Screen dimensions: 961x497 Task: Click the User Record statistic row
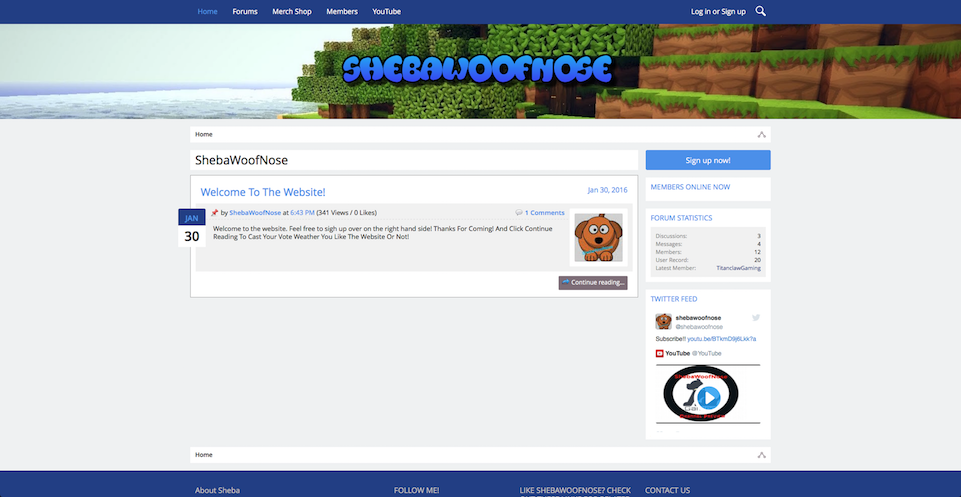708,260
